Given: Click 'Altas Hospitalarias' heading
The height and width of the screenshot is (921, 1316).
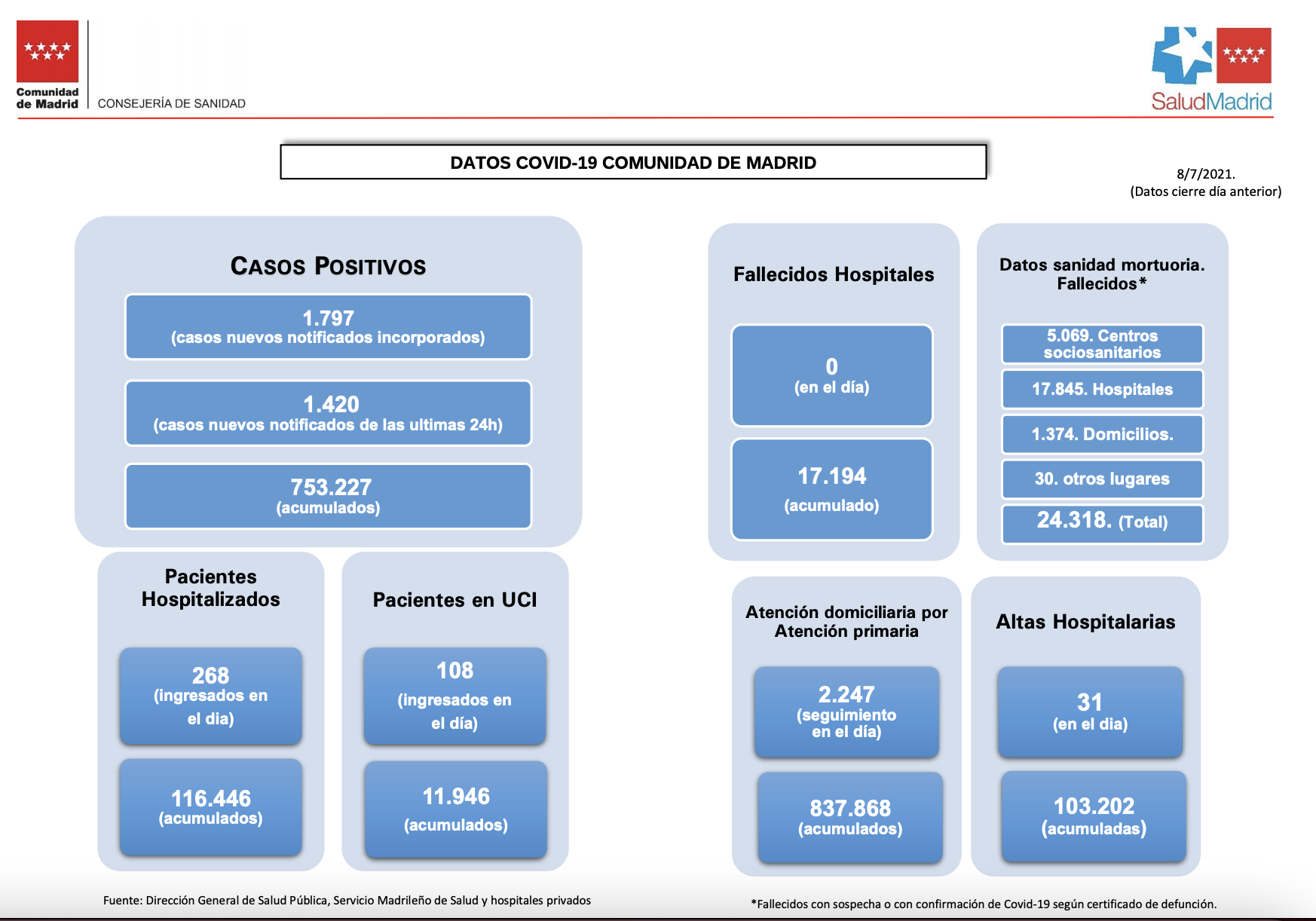Looking at the screenshot, I should coord(1085,622).
